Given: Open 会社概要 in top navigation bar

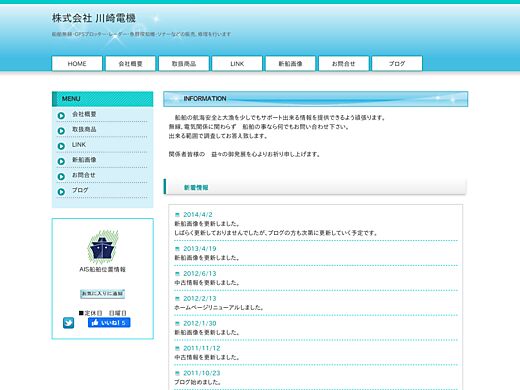Looking at the screenshot, I should pyautogui.click(x=130, y=63).
